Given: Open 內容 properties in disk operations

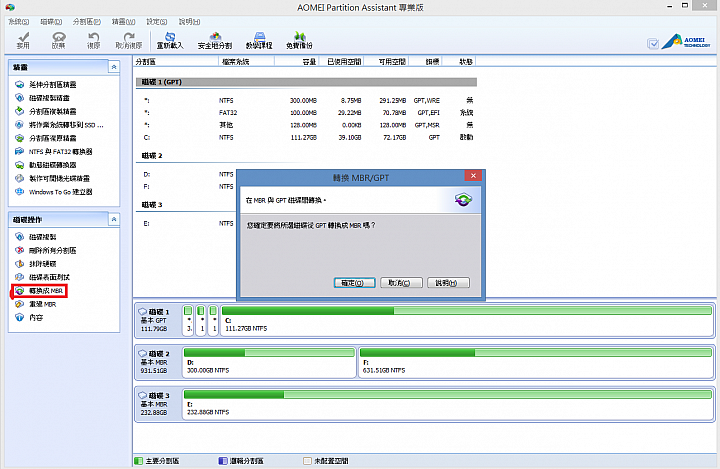Looking at the screenshot, I should tap(29, 317).
